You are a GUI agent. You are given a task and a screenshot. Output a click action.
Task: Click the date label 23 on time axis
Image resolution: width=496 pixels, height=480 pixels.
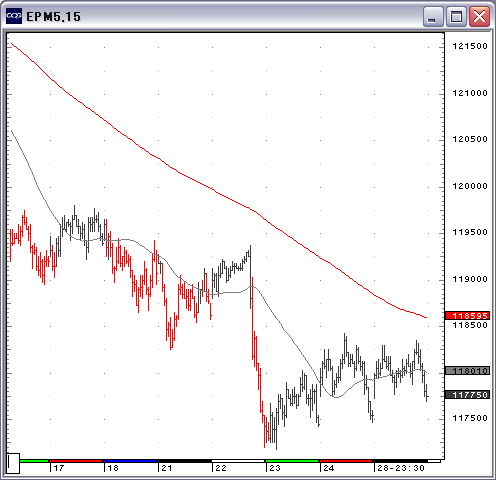(x=275, y=468)
